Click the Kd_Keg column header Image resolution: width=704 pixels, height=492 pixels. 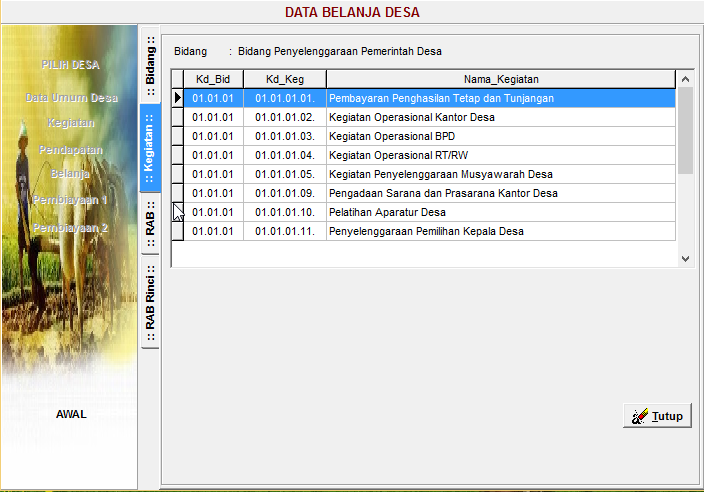(x=285, y=79)
